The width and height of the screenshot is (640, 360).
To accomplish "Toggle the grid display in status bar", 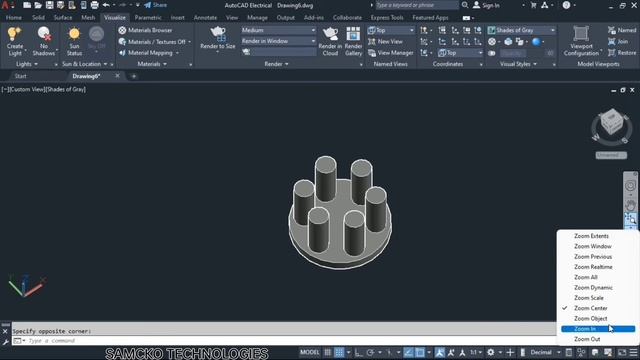I will (x=327, y=352).
